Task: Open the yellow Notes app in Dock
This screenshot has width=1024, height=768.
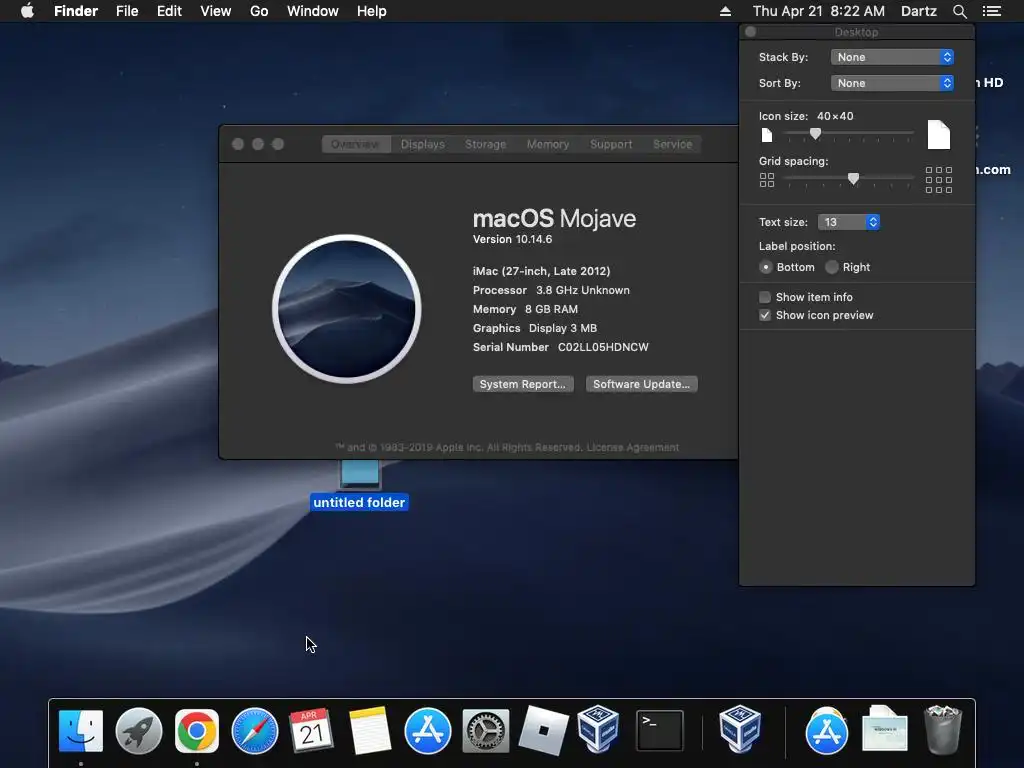Action: [x=370, y=731]
